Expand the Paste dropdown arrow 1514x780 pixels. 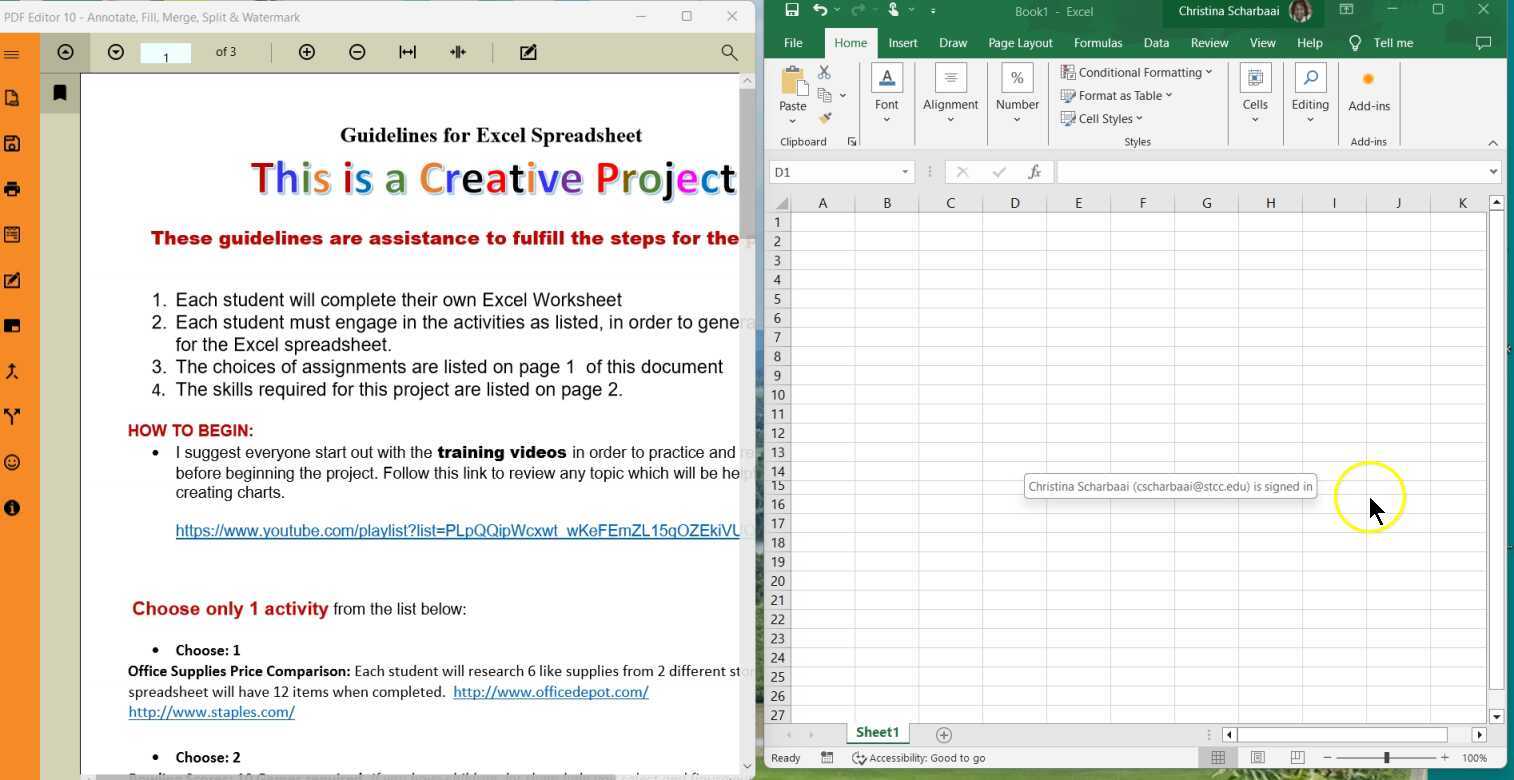tap(792, 119)
